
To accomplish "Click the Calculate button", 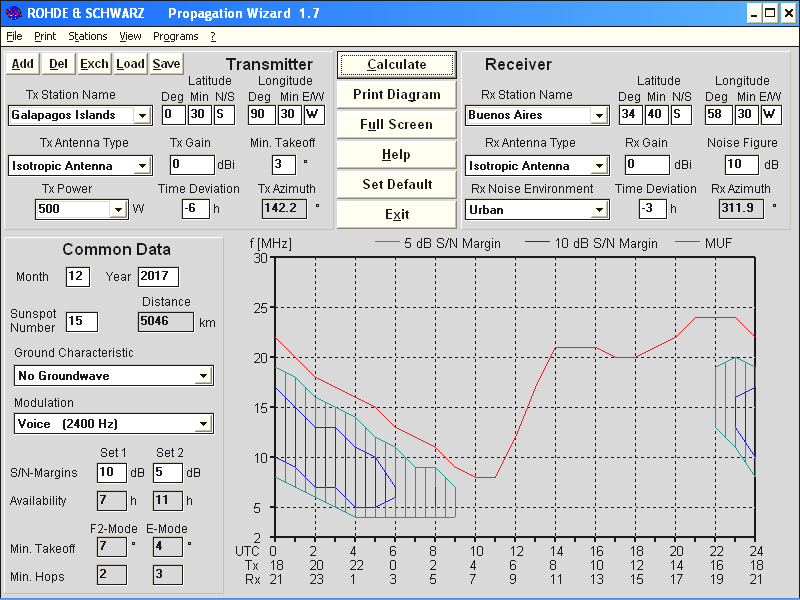I will pyautogui.click(x=396, y=65).
